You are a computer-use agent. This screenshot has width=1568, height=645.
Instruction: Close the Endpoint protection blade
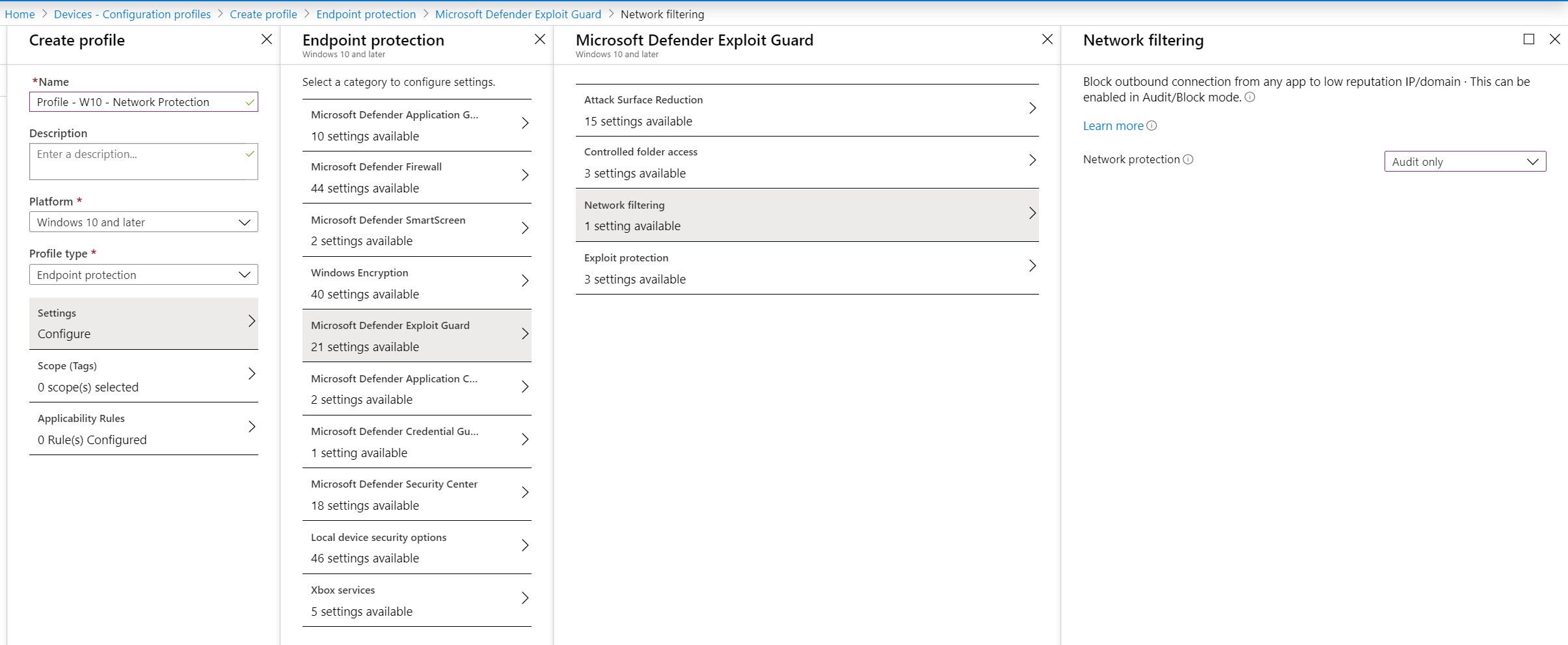[x=540, y=40]
